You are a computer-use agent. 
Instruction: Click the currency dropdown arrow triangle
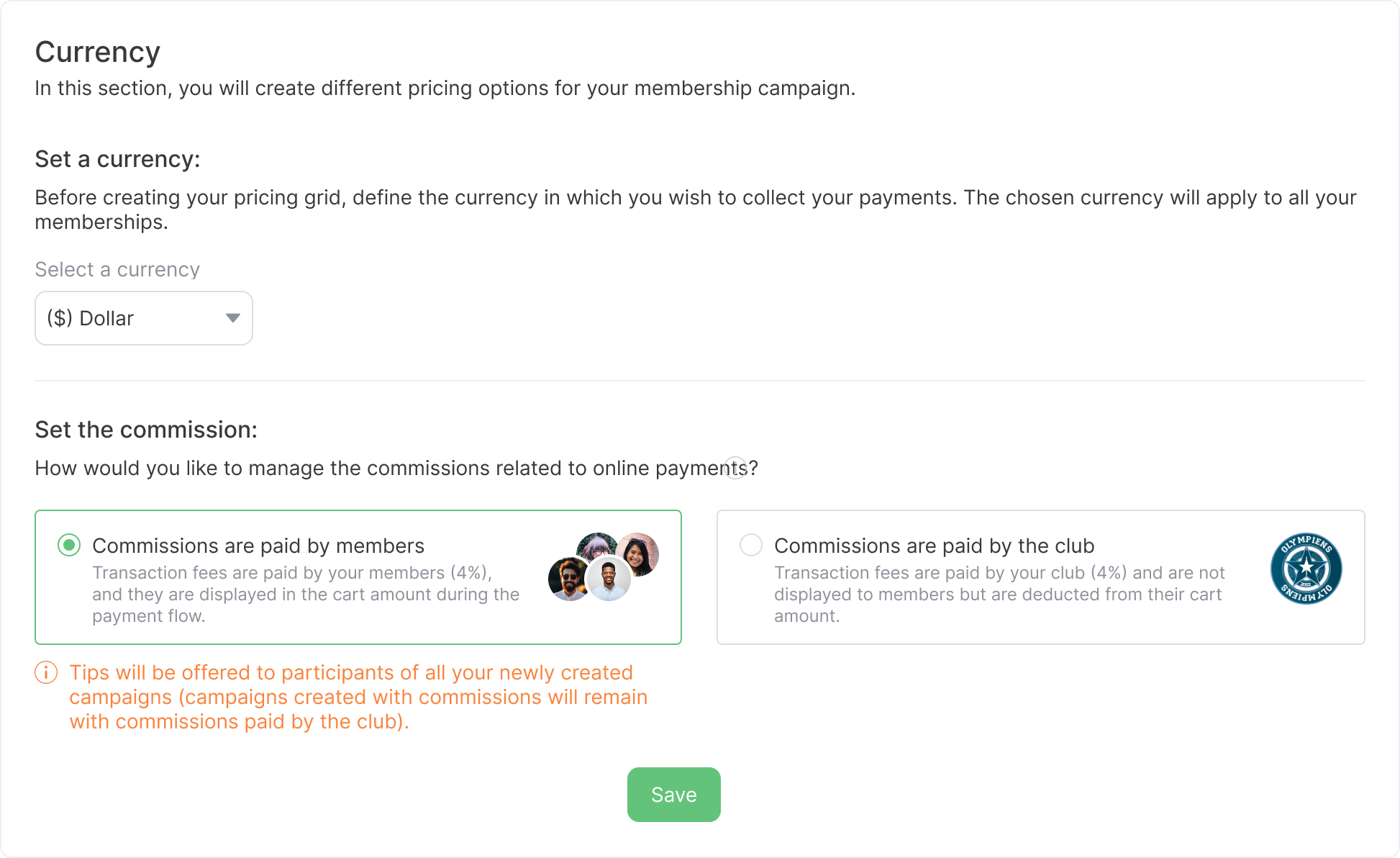[x=232, y=318]
